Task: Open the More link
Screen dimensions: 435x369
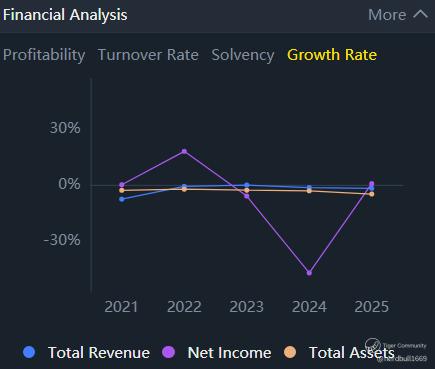Action: click(x=387, y=15)
